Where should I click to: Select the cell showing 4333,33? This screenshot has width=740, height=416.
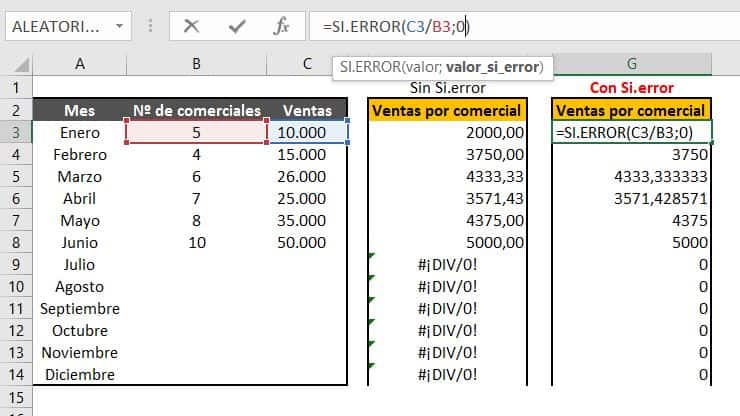[x=447, y=177]
